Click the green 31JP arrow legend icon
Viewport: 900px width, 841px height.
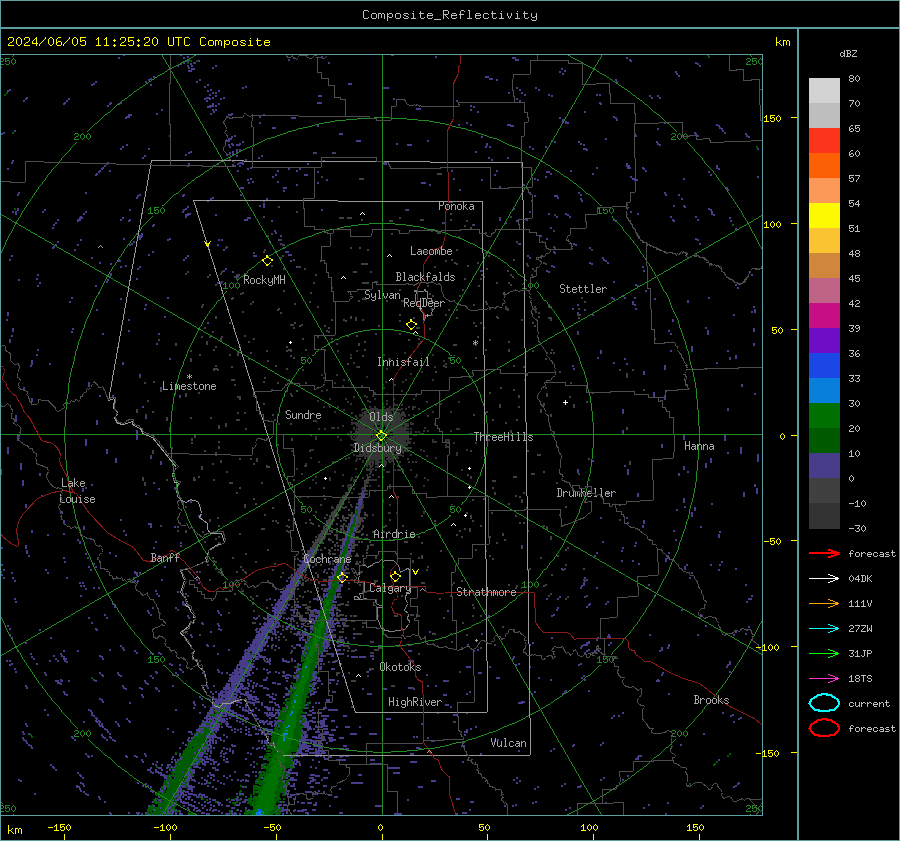[x=824, y=653]
